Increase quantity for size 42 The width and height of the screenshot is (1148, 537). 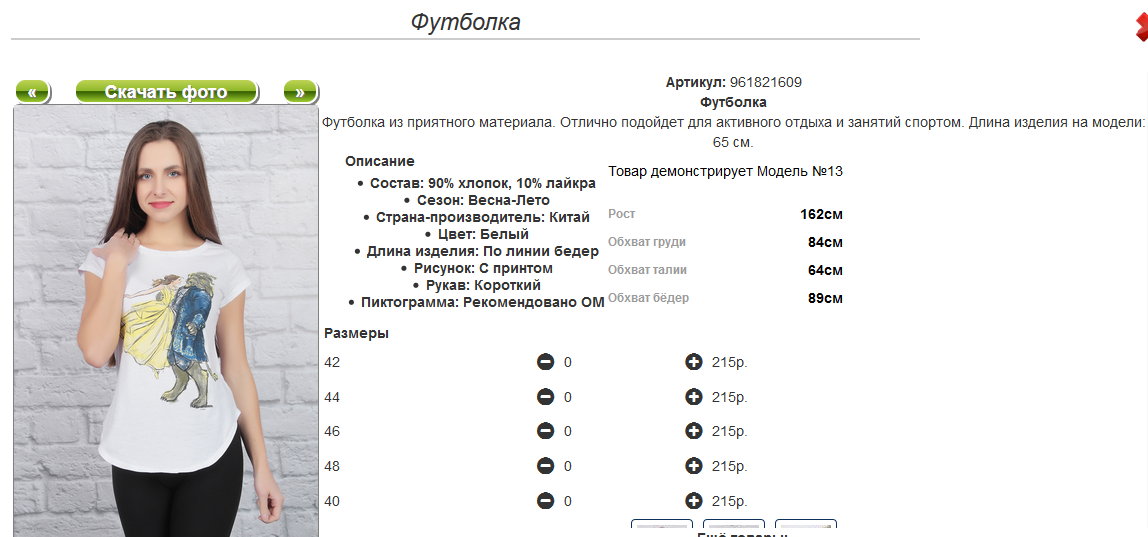click(x=693, y=362)
